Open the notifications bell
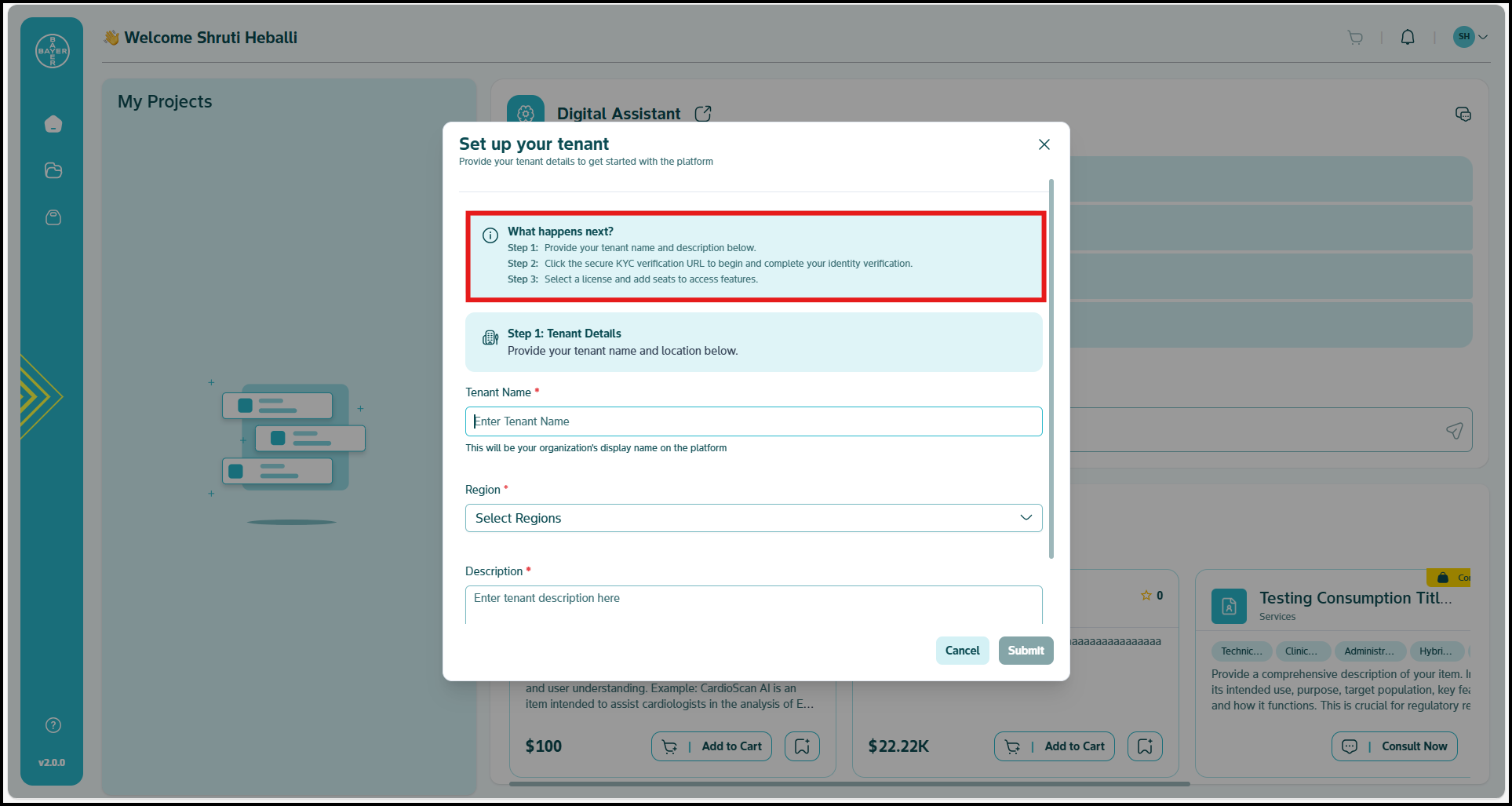This screenshot has height=806, width=1512. click(1408, 38)
